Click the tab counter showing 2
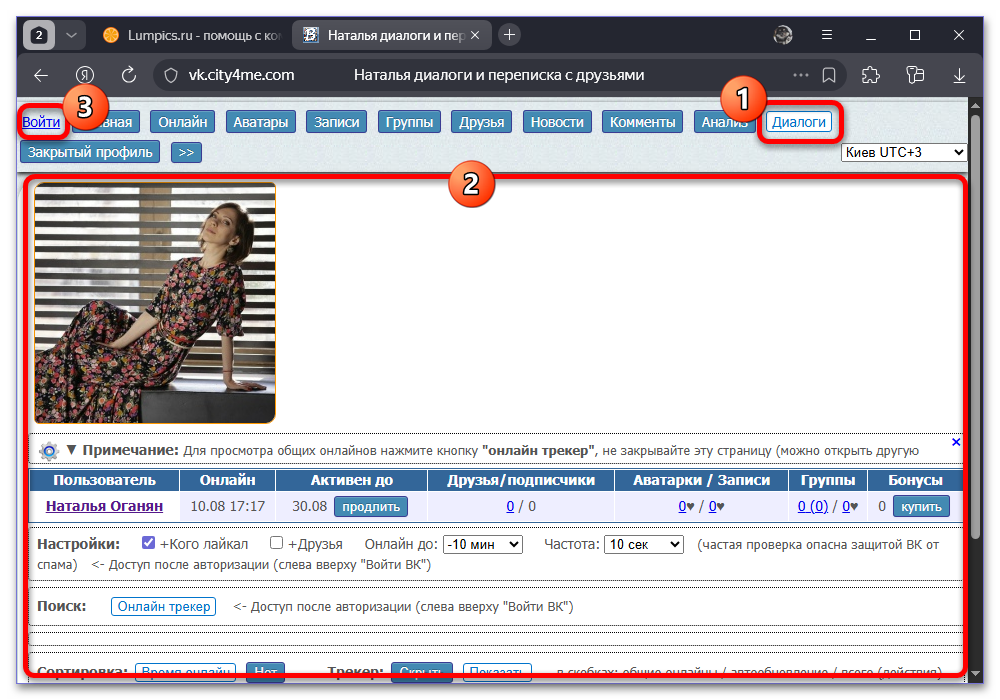The width and height of the screenshot is (1000, 700). pyautogui.click(x=39, y=35)
